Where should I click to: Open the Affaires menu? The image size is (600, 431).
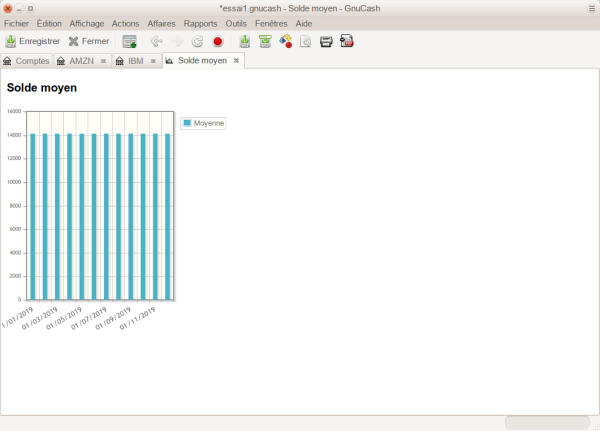click(160, 23)
